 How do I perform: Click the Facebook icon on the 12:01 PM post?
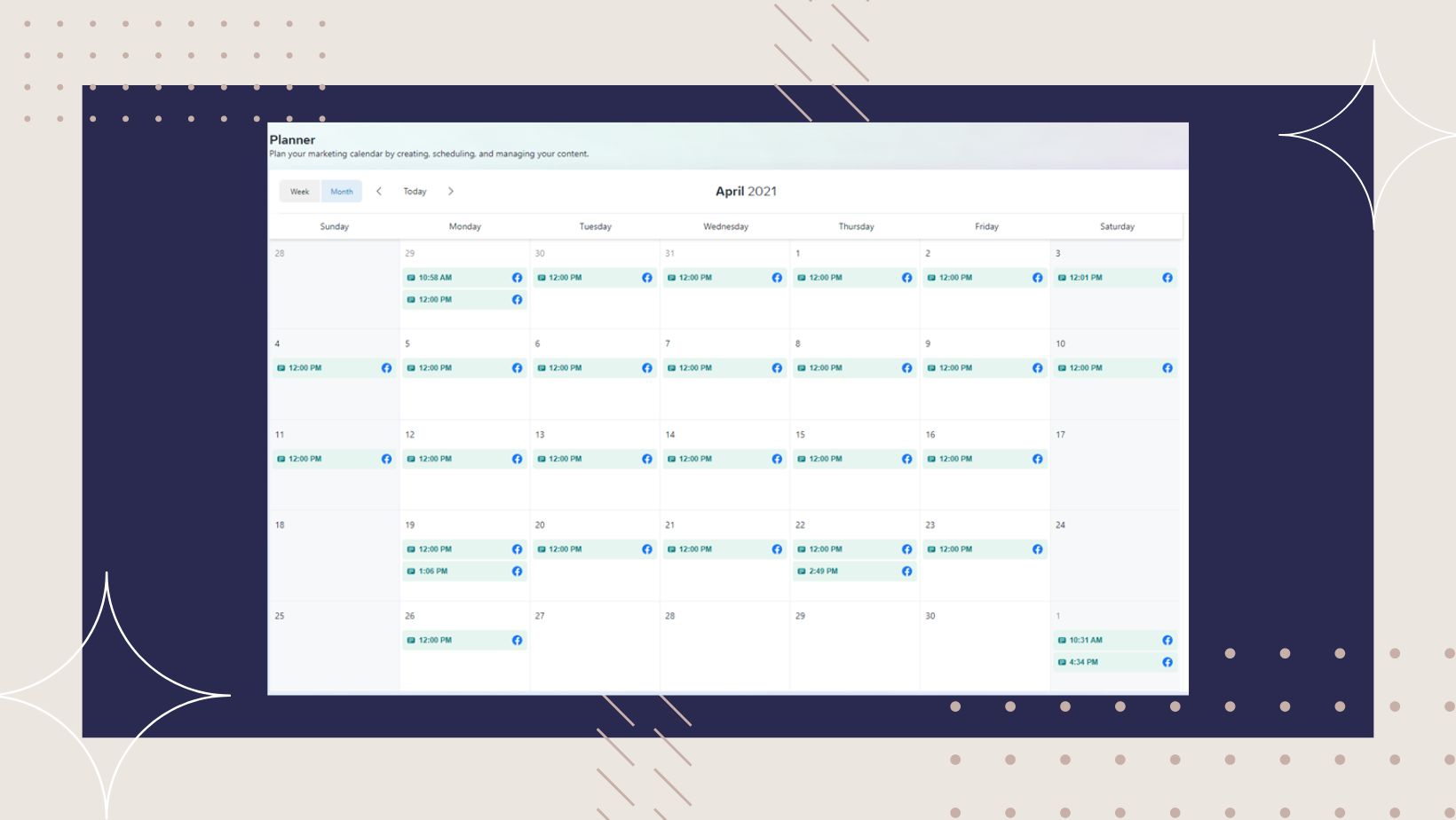pyautogui.click(x=1167, y=278)
